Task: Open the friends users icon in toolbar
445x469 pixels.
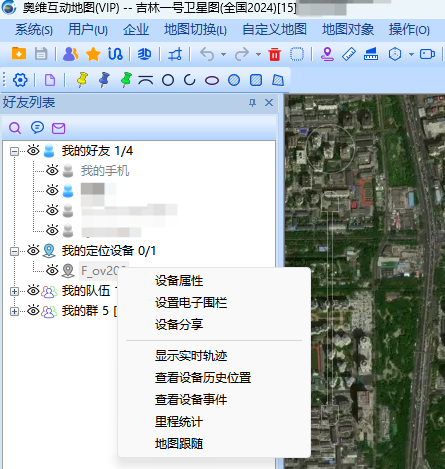Action: pos(71,54)
